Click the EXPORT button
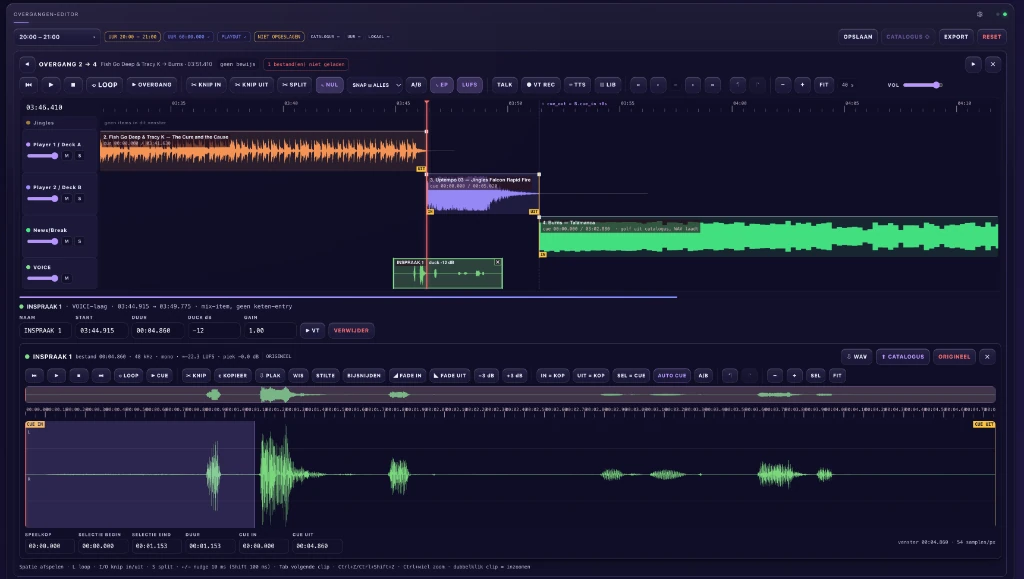1024x579 pixels. (x=956, y=37)
